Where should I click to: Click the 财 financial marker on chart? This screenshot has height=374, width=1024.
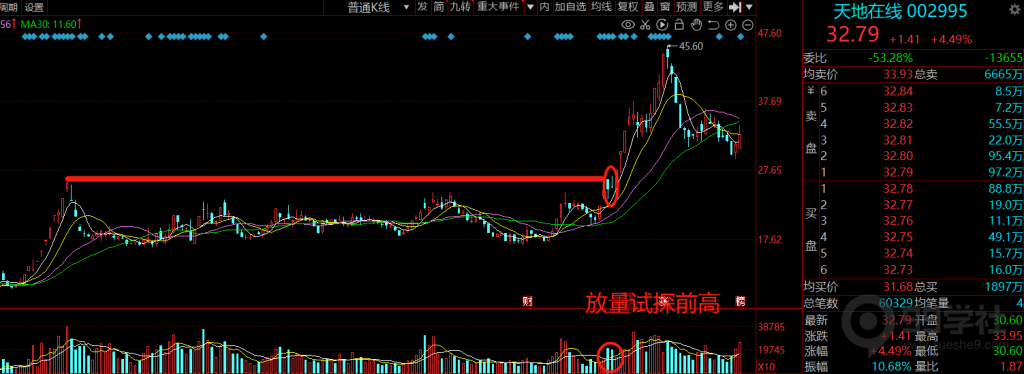528,301
